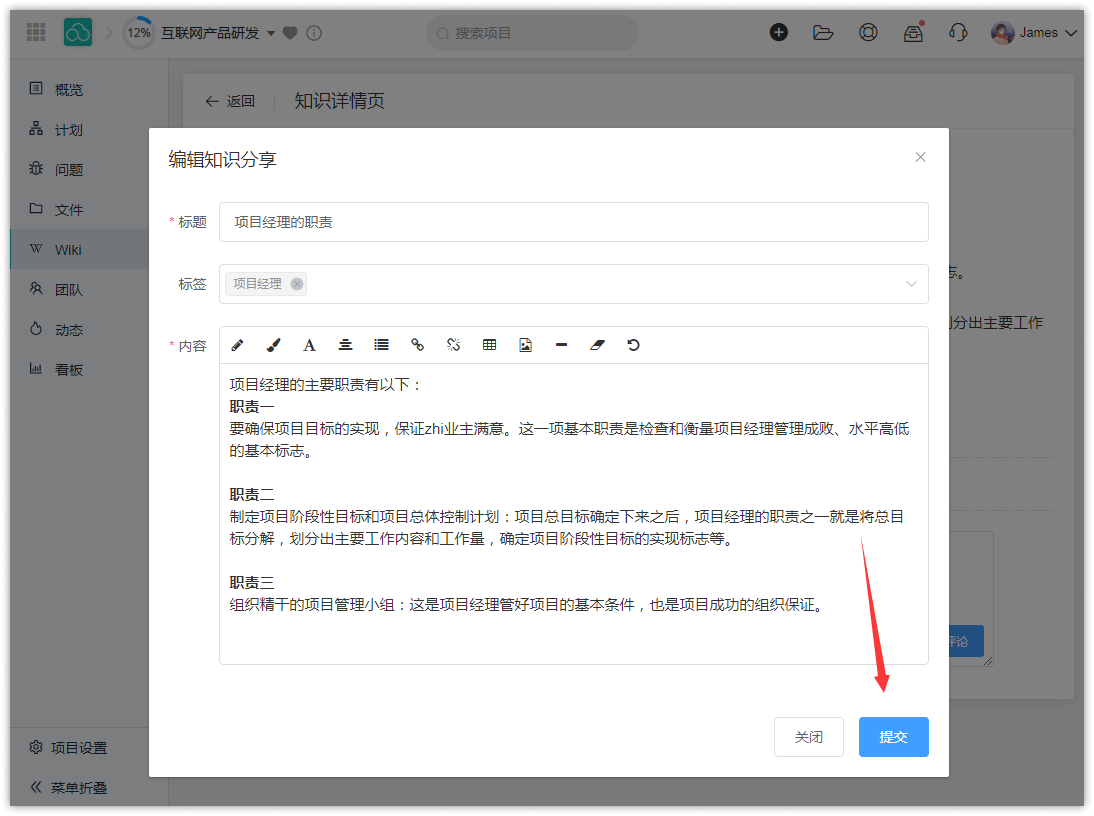Open the folder icon in header
This screenshot has height=816, width=1094.
pos(823,32)
